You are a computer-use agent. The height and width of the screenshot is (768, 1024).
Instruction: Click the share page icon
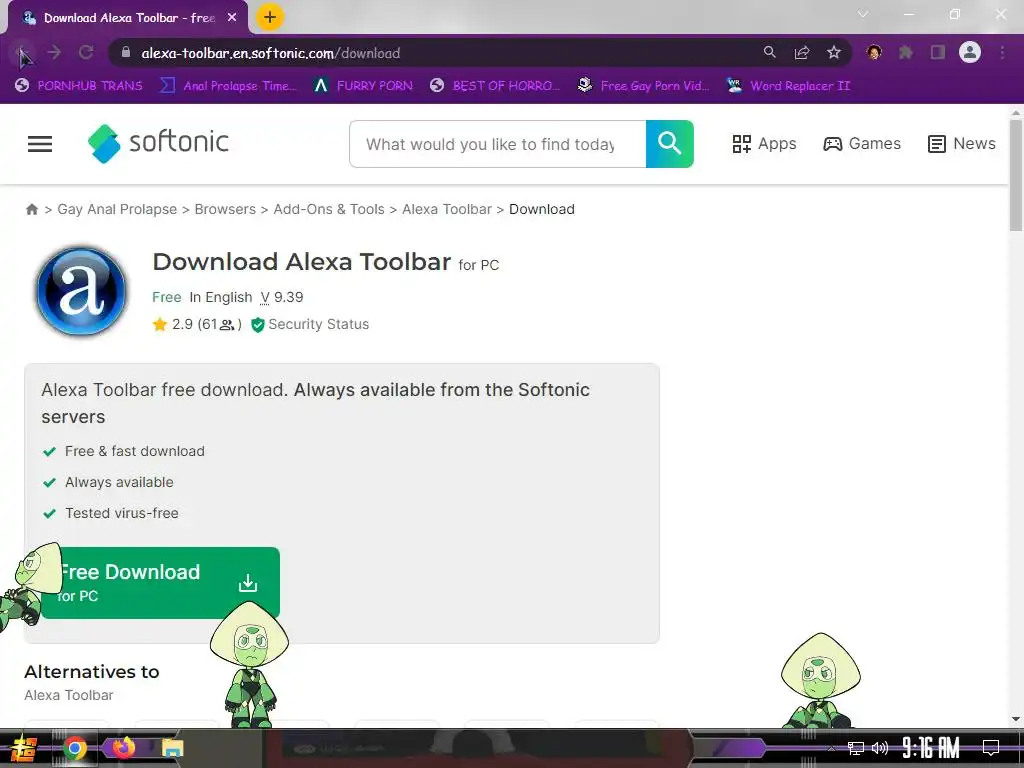point(802,52)
